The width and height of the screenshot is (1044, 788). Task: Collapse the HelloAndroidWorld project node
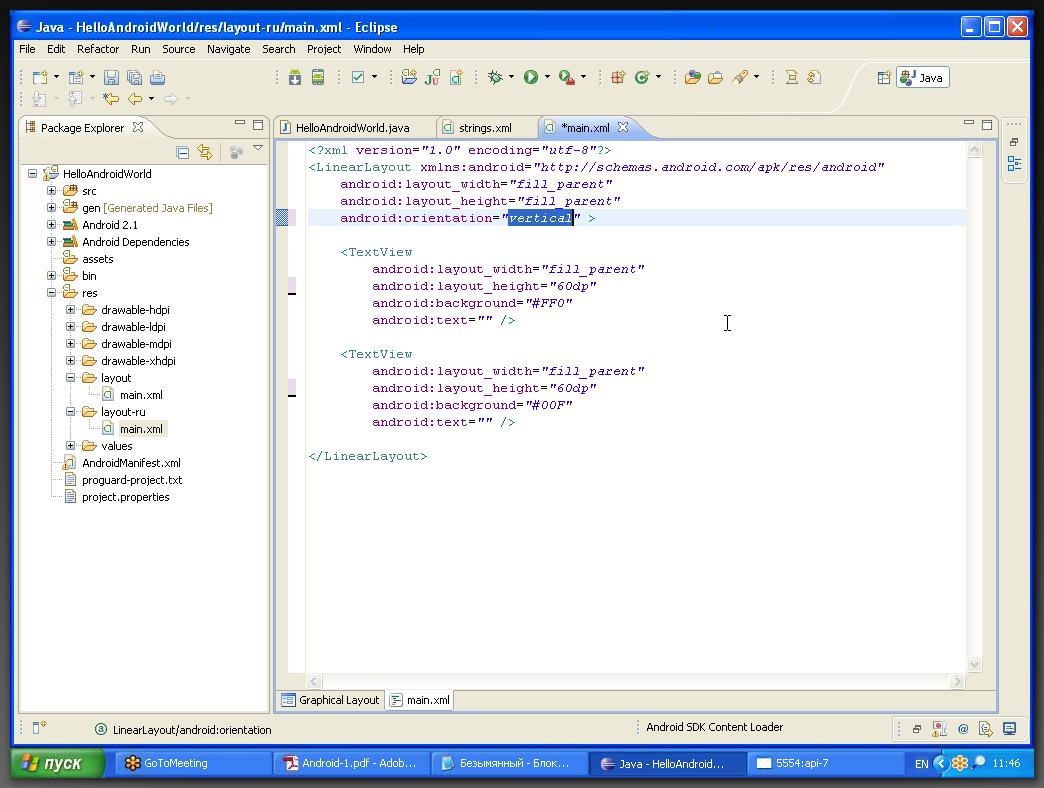coord(32,174)
